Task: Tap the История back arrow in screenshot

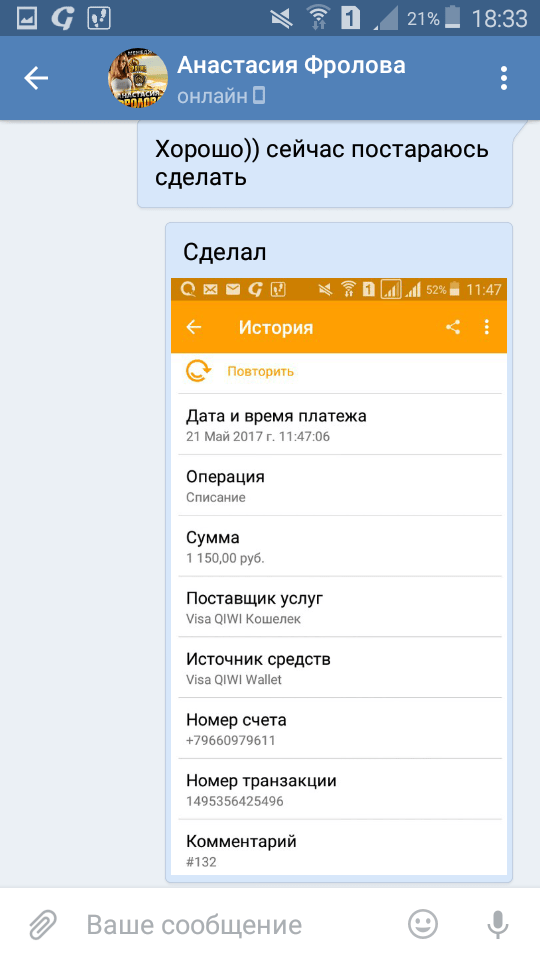Action: [193, 327]
